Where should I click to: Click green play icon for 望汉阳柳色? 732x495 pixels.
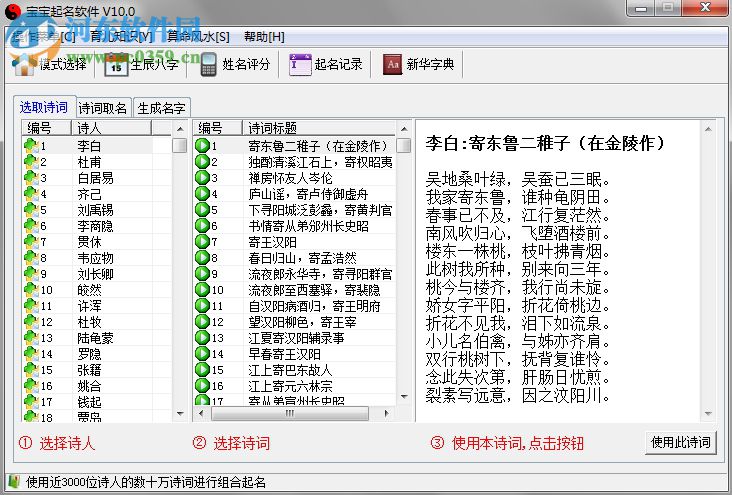(x=203, y=321)
